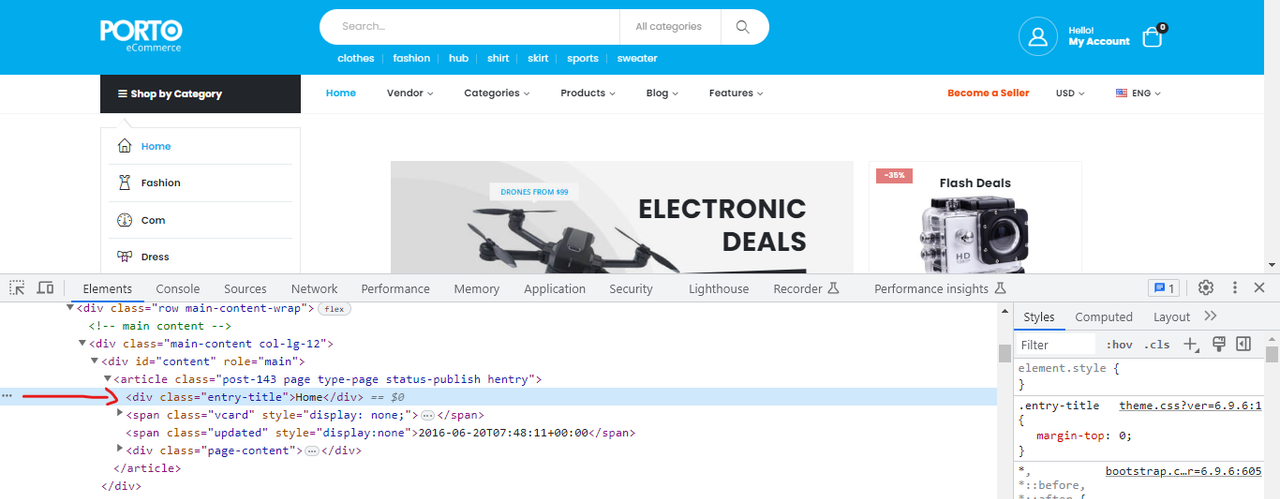Switch to the Lighthouse tab

pyautogui.click(x=718, y=288)
